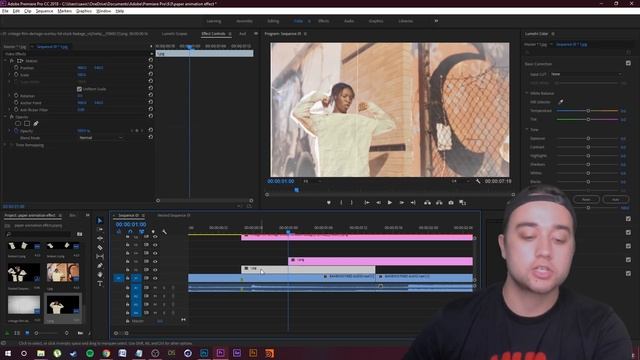Screen dimensions: 640x360
Task: Select the Ripple Edit tool
Action: (100, 238)
